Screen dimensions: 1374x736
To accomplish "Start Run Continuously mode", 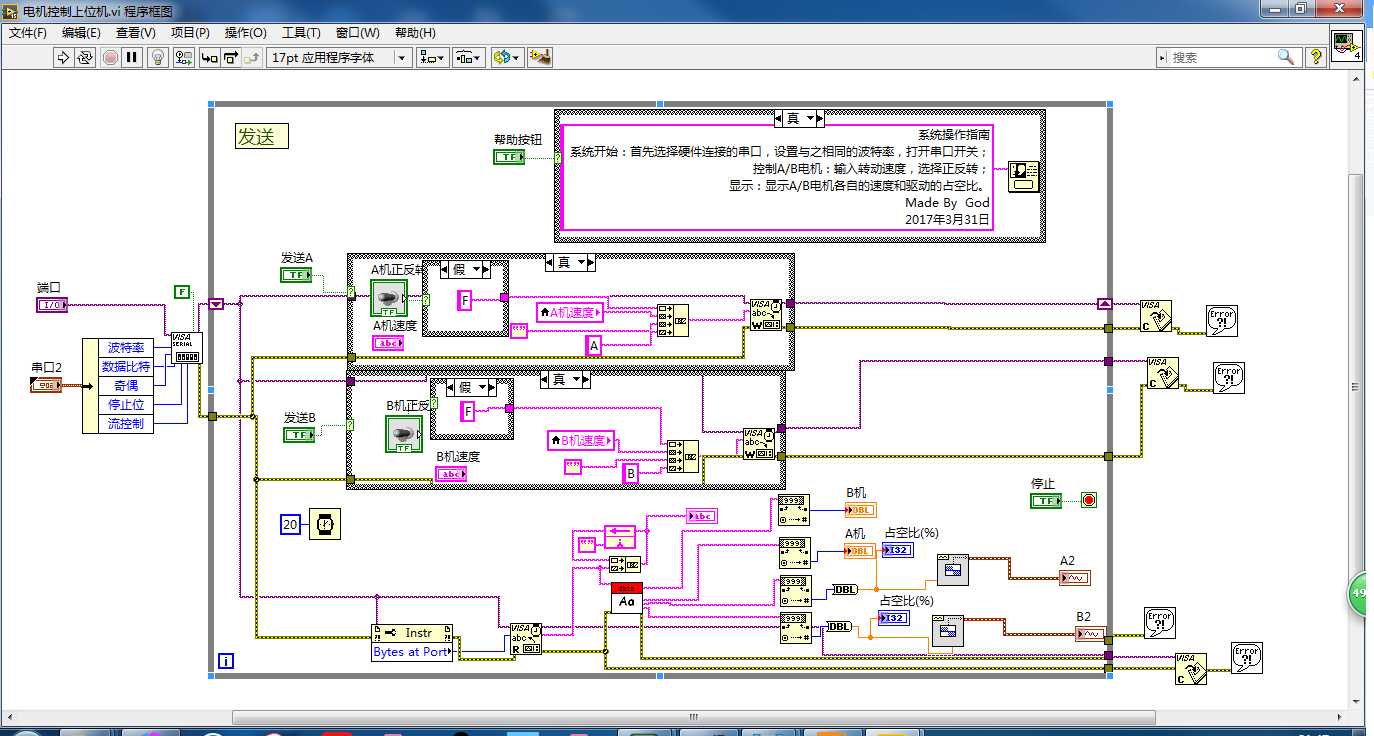I will [85, 57].
